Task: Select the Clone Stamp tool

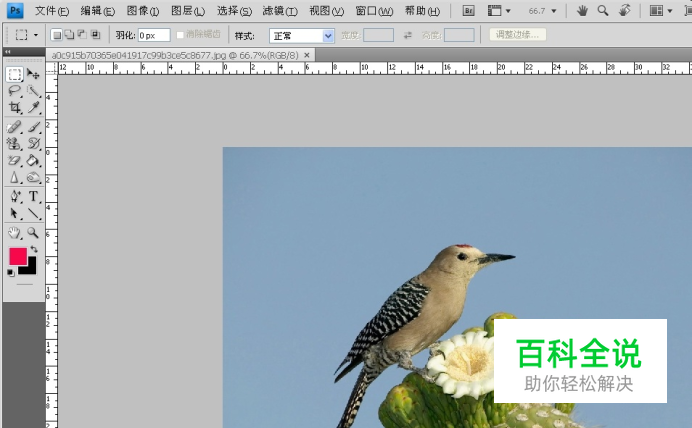Action: point(14,143)
